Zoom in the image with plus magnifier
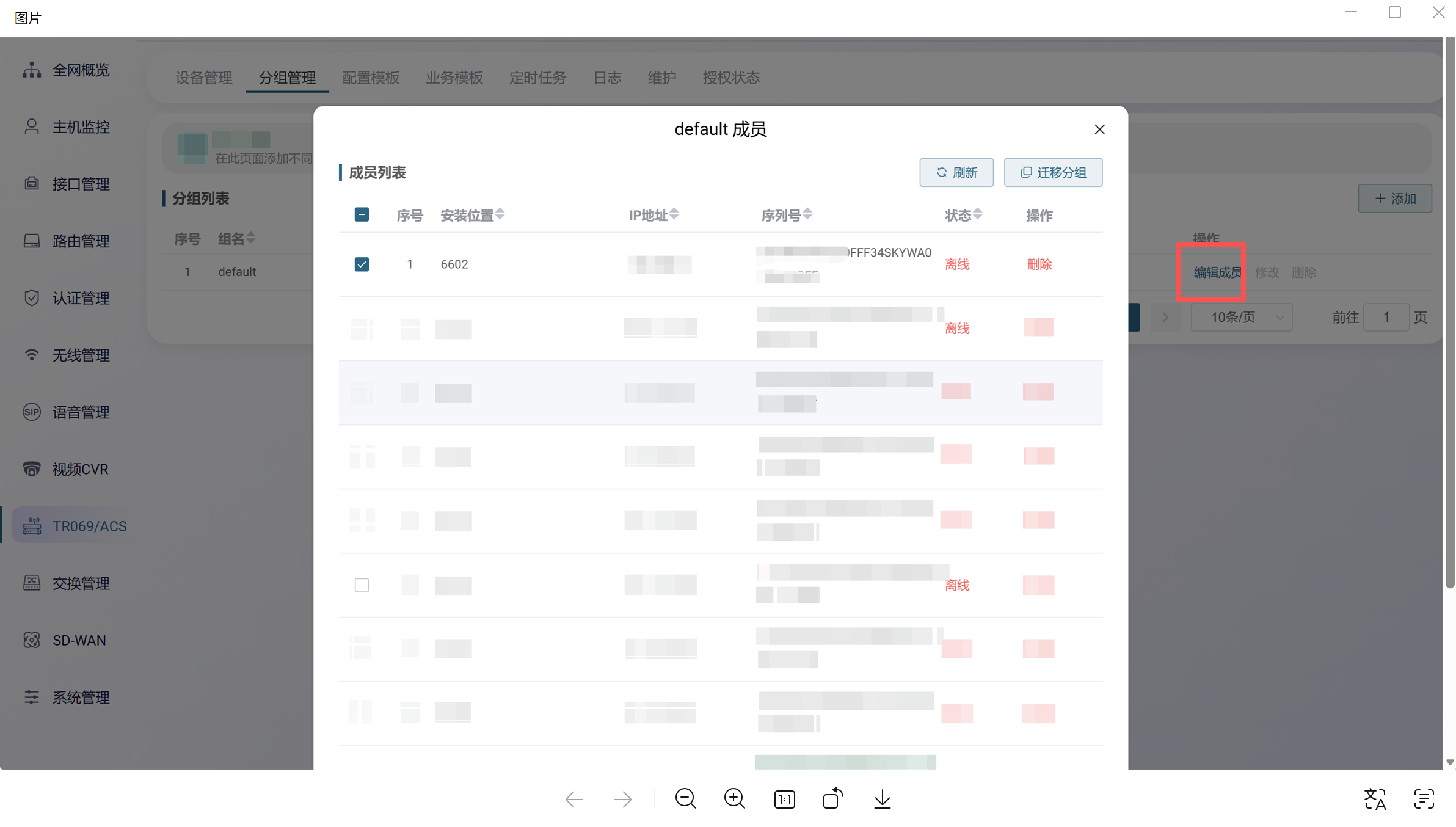This screenshot has height=827, width=1456. coord(734,798)
